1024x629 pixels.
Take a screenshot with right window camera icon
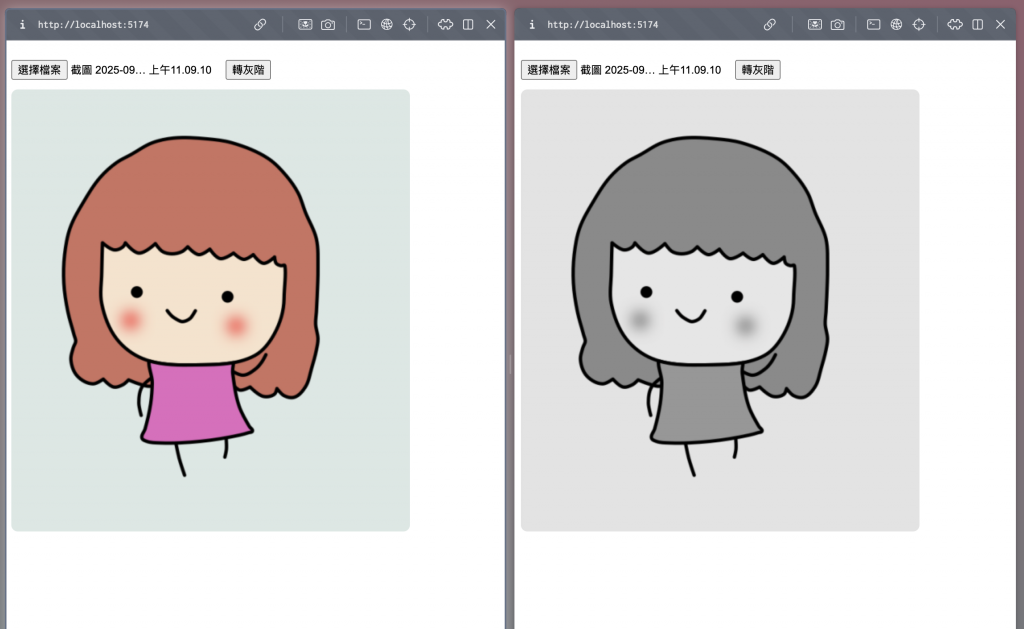(x=837, y=25)
